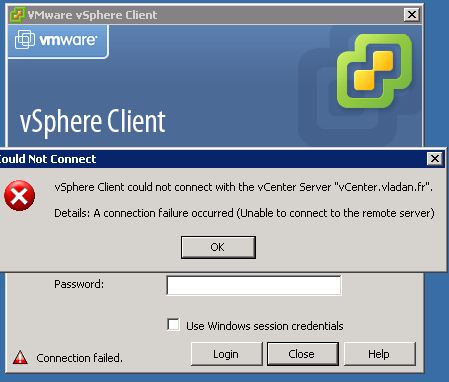Click the vmware logo in the banner
The width and height of the screenshot is (449, 382).
pos(57,40)
